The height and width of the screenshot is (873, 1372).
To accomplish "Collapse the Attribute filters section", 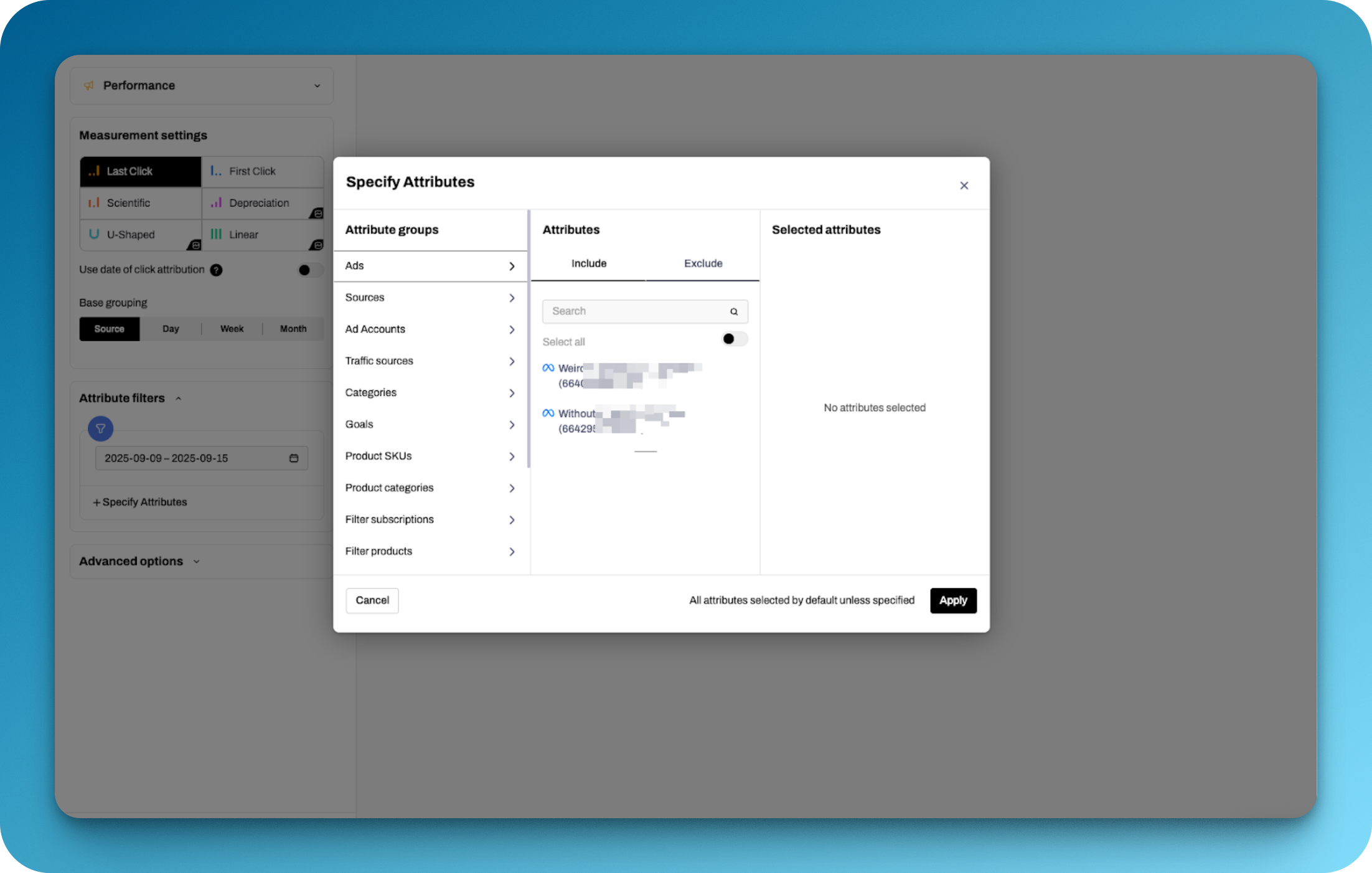I will point(179,399).
